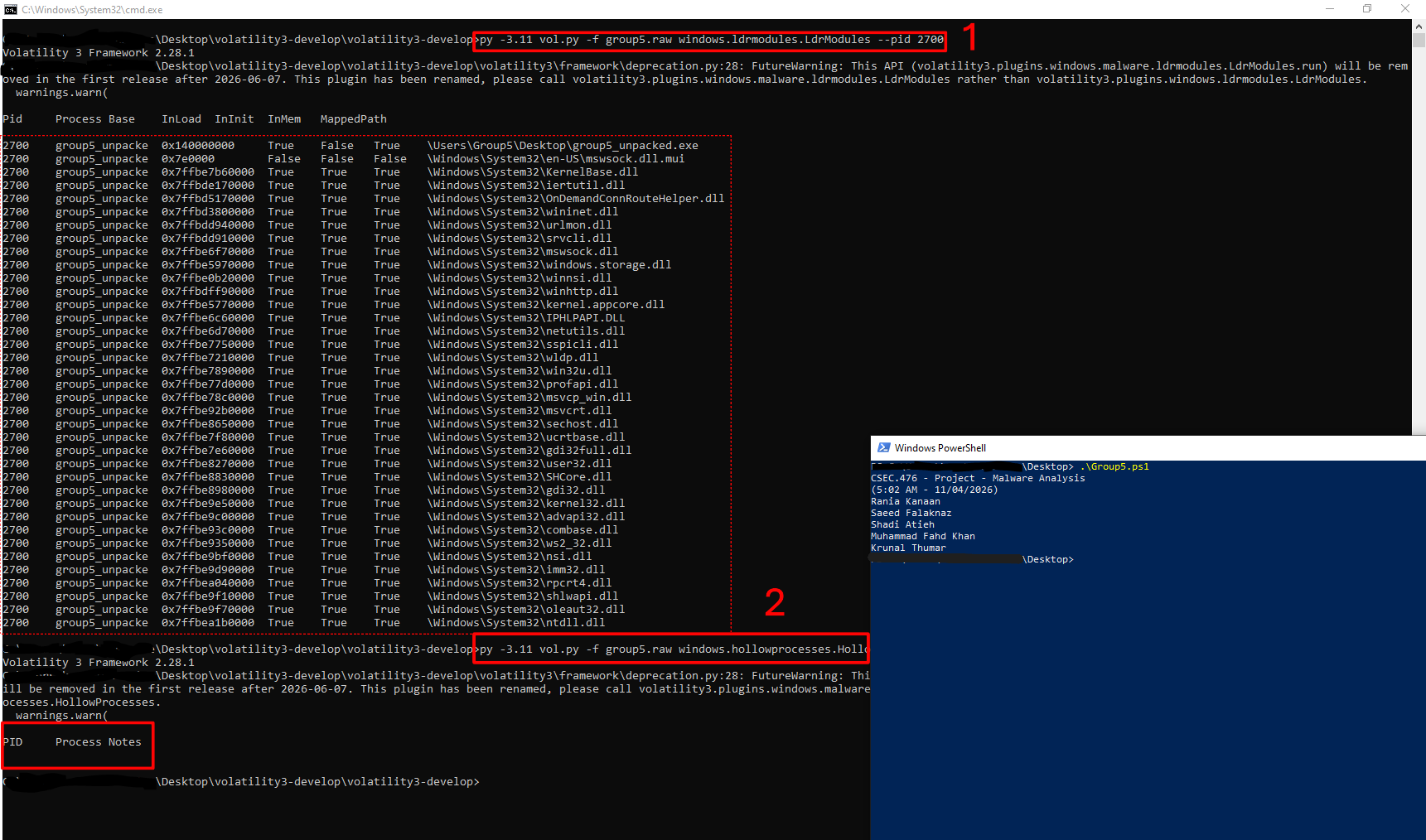This screenshot has width=1426, height=840.
Task: Click the name Muhammad Fahd Khan
Action: [923, 537]
